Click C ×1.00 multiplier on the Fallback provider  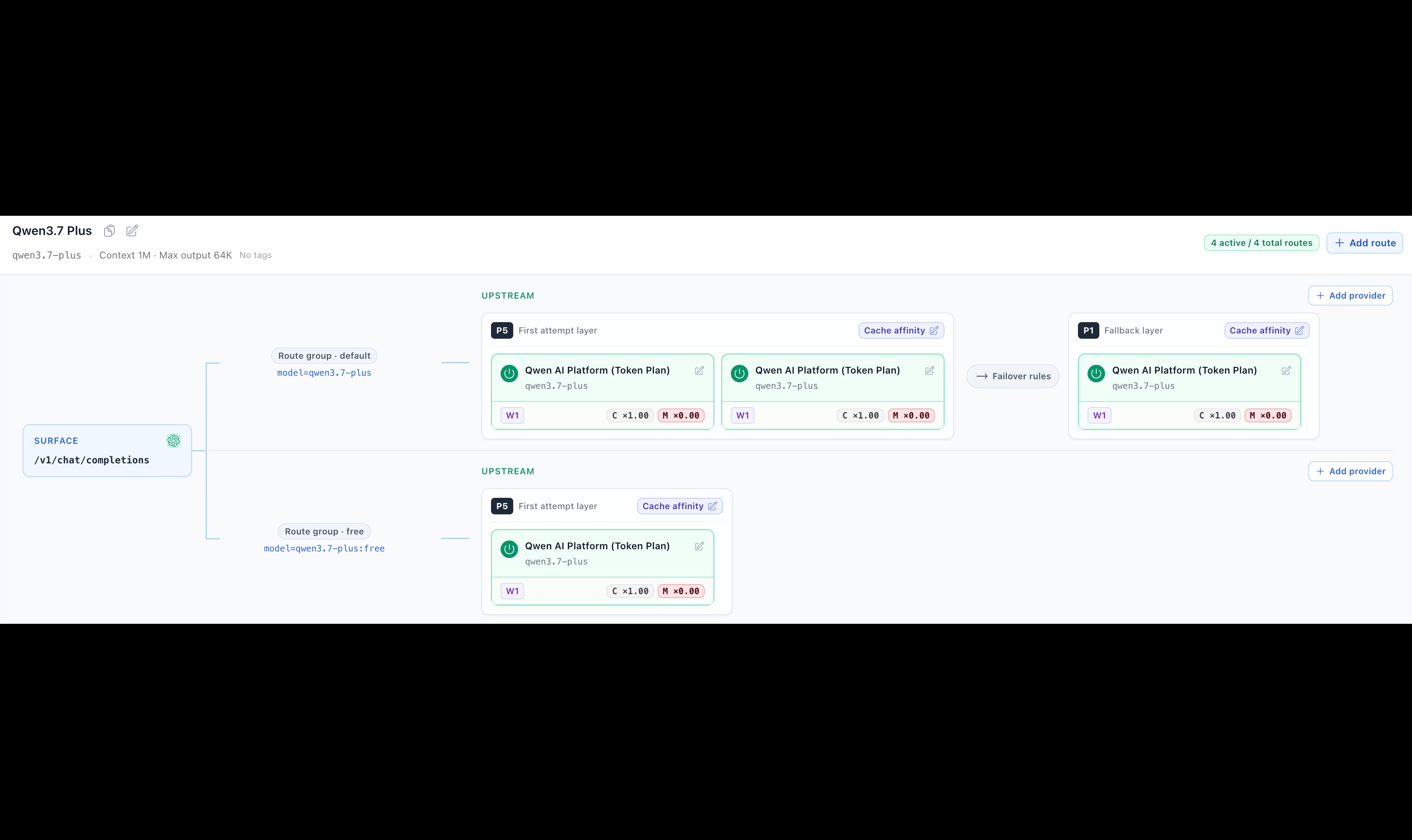1217,415
